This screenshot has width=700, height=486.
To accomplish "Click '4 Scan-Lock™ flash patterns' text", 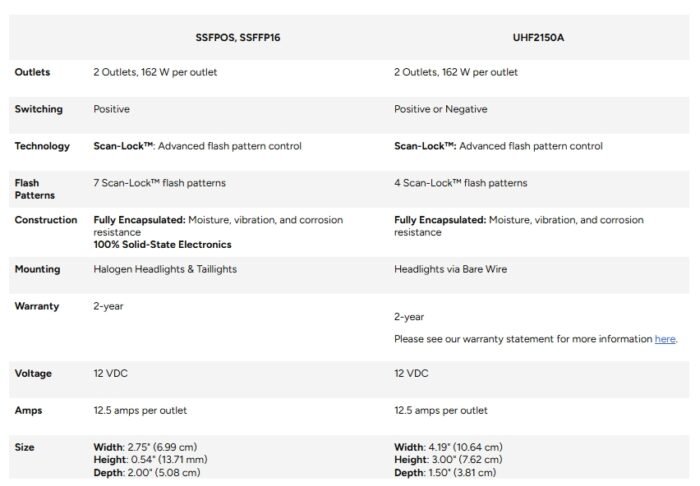I will (x=461, y=183).
